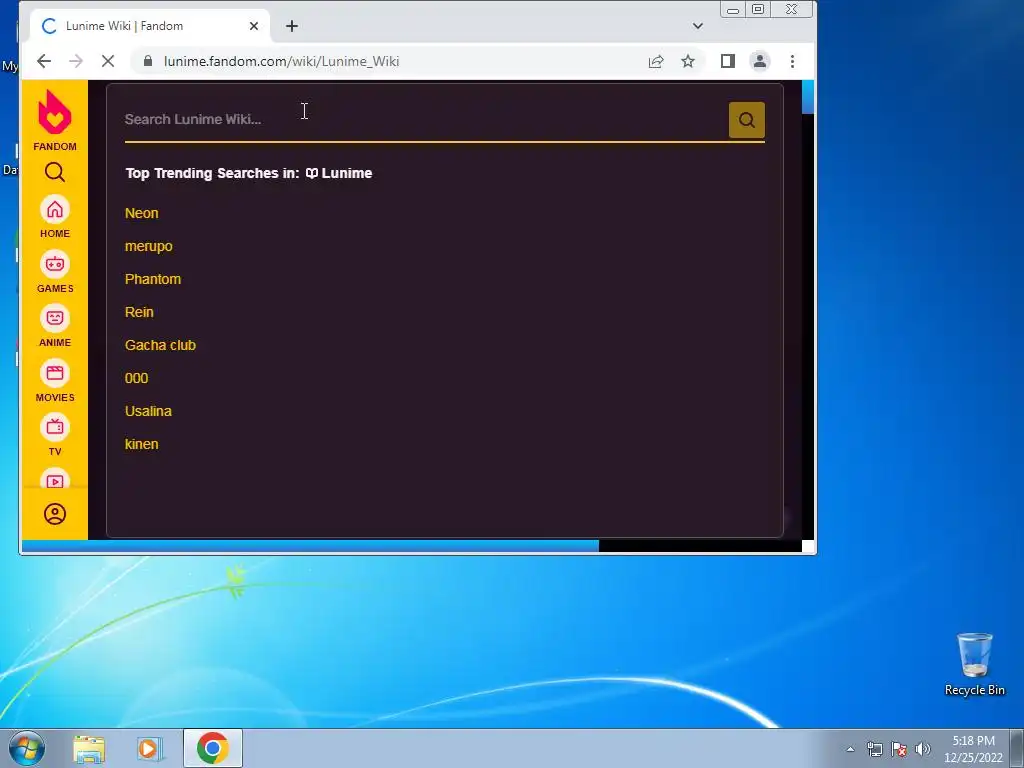Open the Games section in sidebar
Viewport: 1024px width, 768px height.
[x=55, y=272]
